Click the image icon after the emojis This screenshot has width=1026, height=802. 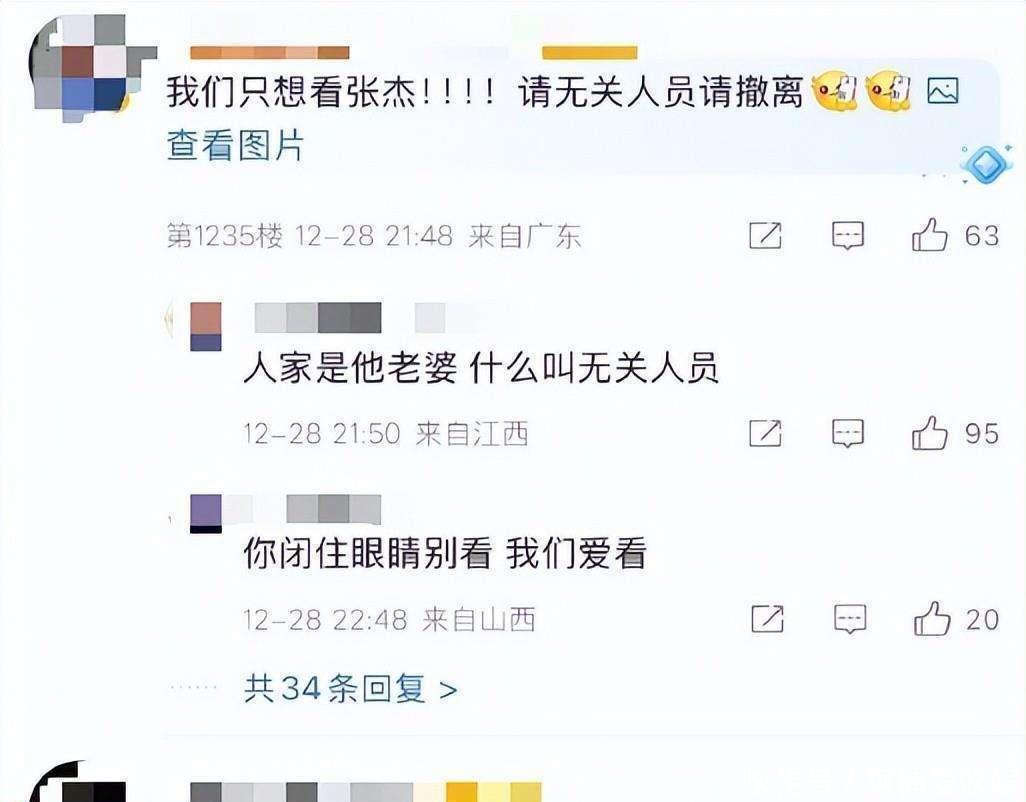click(x=943, y=91)
